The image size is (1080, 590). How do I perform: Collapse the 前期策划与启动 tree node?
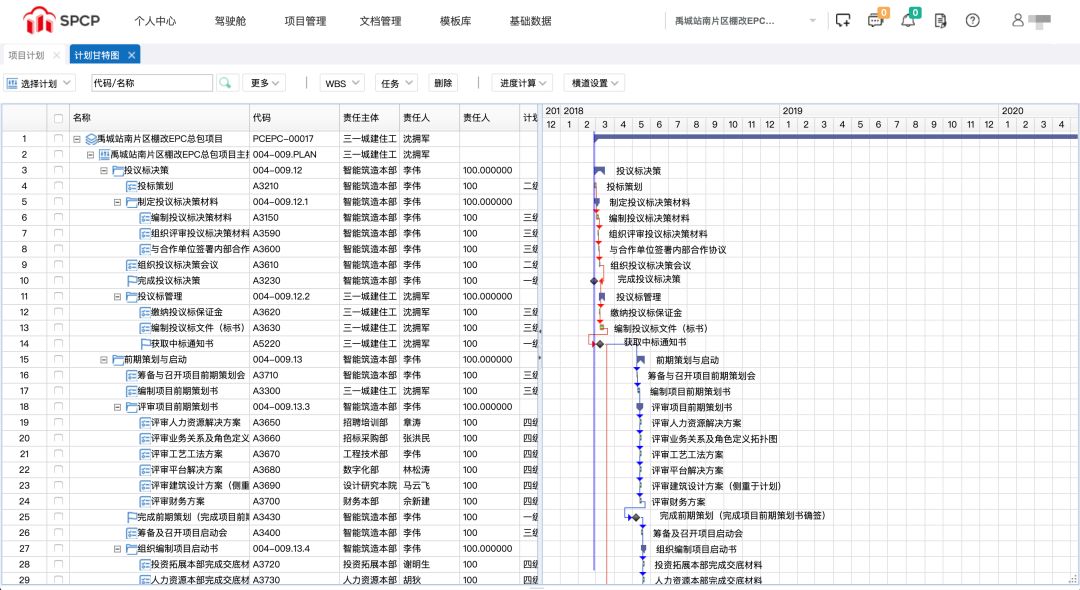104,360
